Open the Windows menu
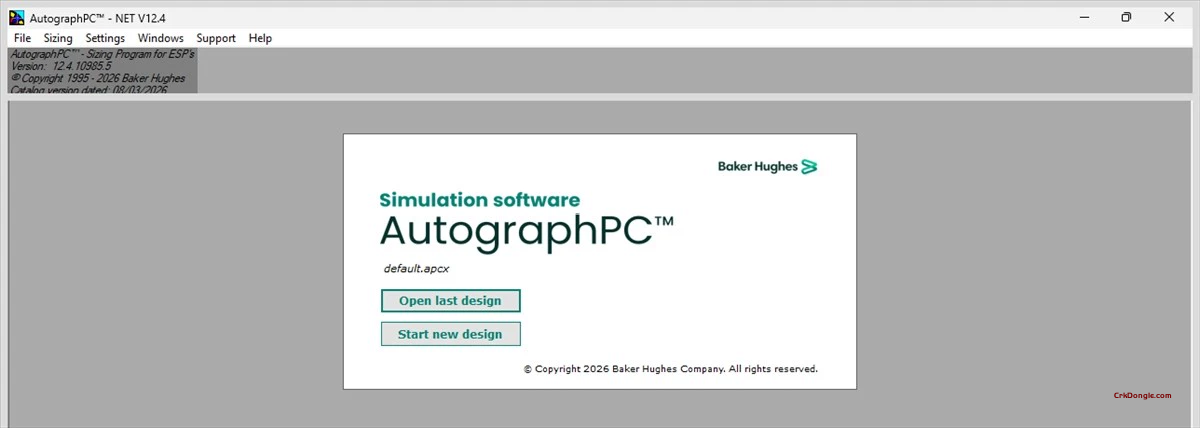 pyautogui.click(x=160, y=38)
